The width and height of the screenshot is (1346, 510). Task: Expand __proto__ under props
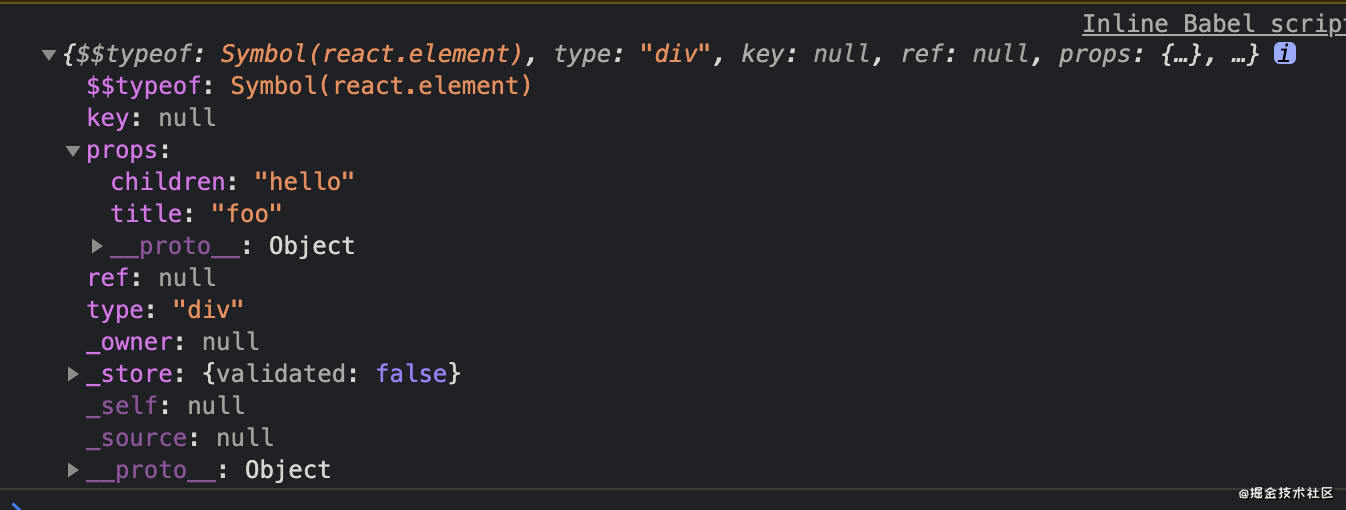97,246
